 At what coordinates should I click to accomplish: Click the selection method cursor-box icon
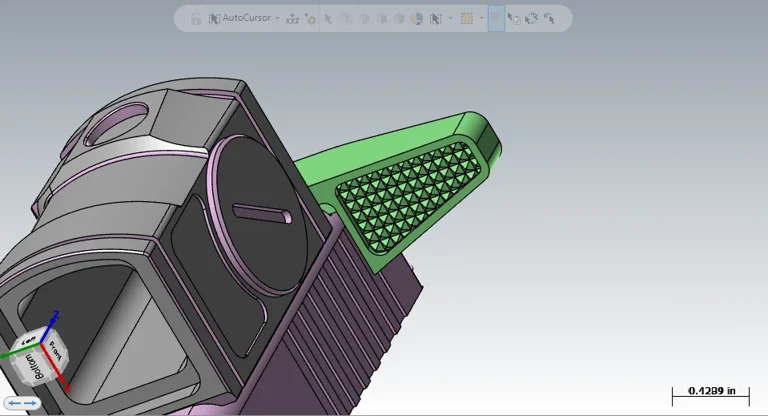tap(435, 18)
